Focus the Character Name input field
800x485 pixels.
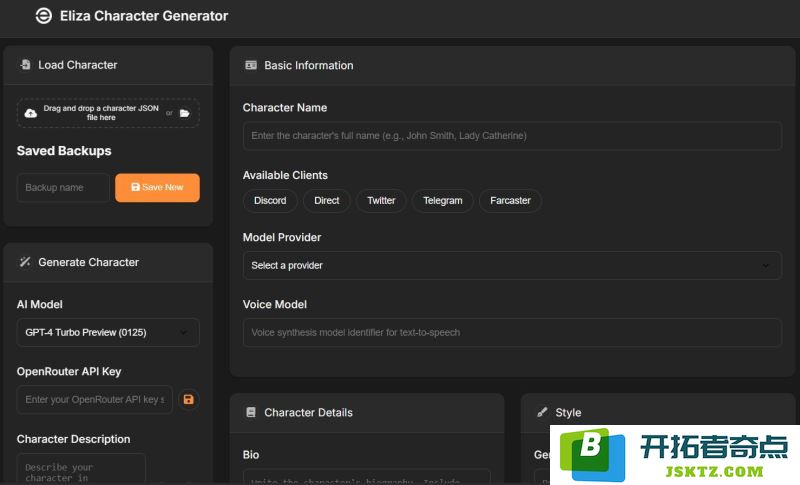[x=512, y=136]
